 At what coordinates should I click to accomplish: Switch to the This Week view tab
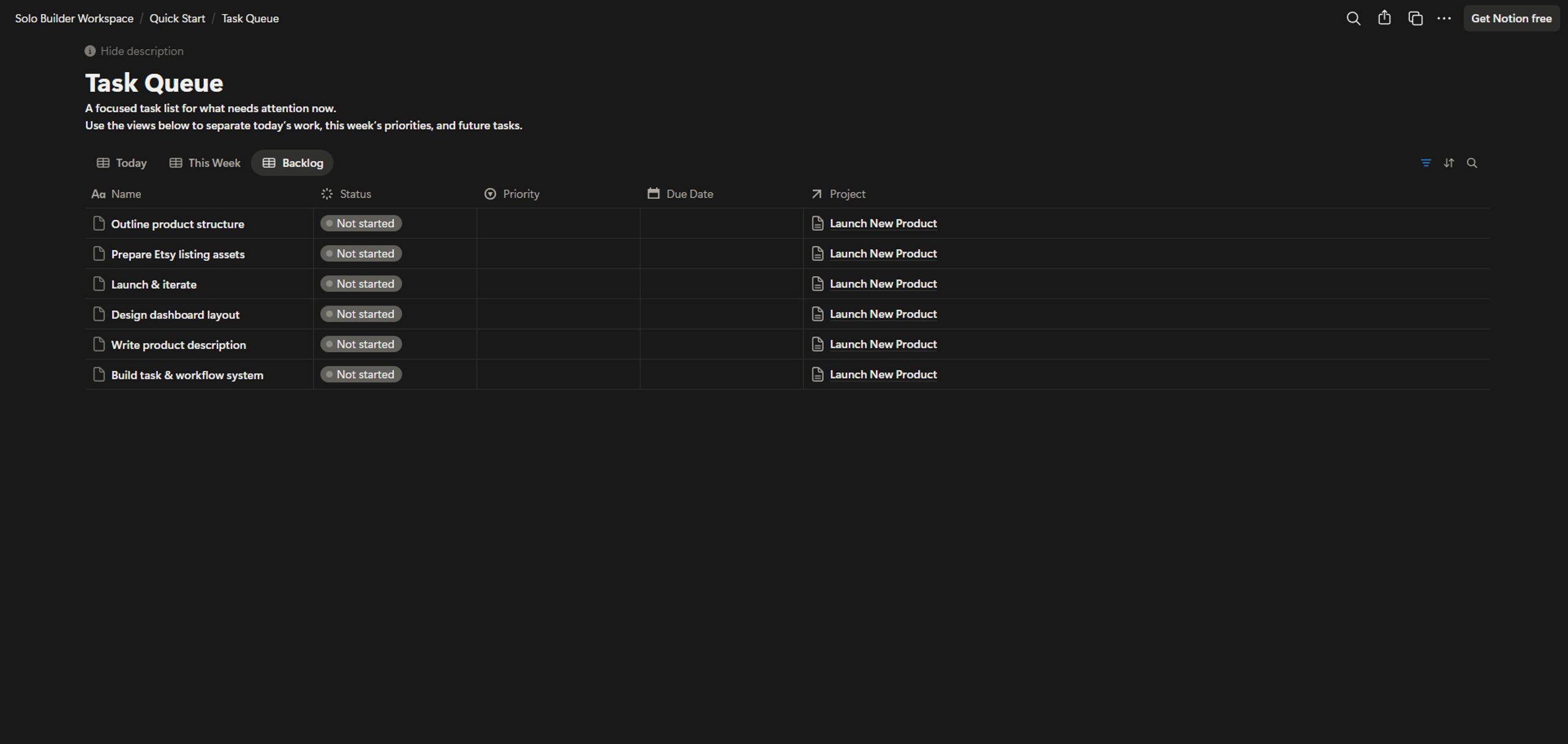(x=205, y=163)
